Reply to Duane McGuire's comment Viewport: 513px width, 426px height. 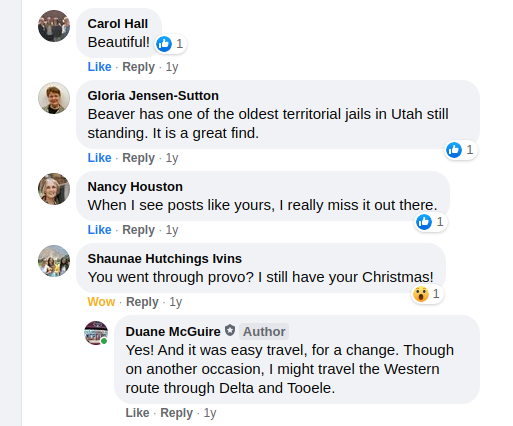176,413
